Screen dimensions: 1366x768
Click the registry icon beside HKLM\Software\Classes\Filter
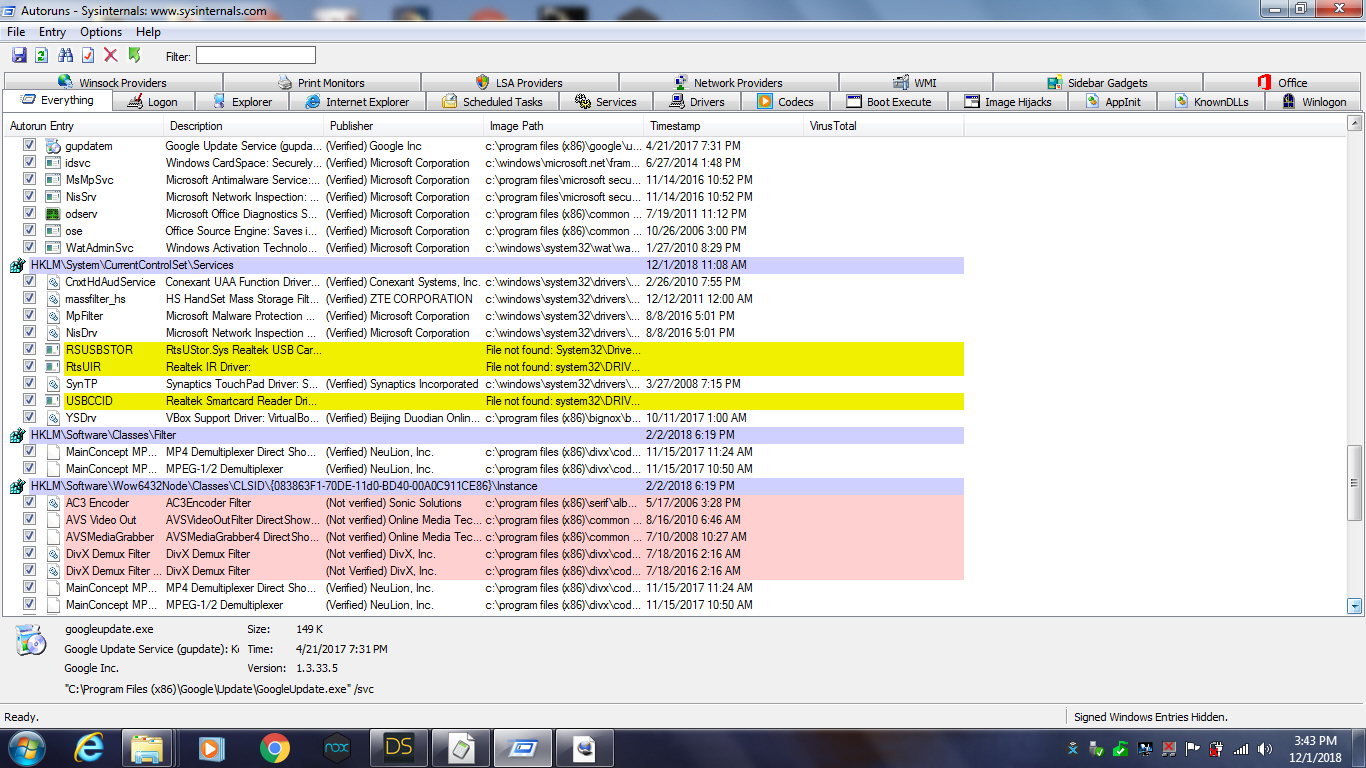click(x=18, y=435)
